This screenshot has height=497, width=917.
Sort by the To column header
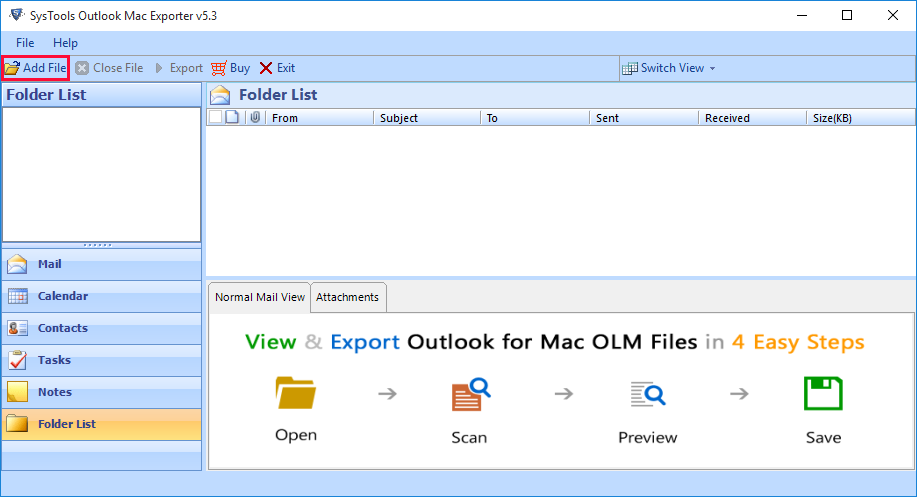click(535, 118)
